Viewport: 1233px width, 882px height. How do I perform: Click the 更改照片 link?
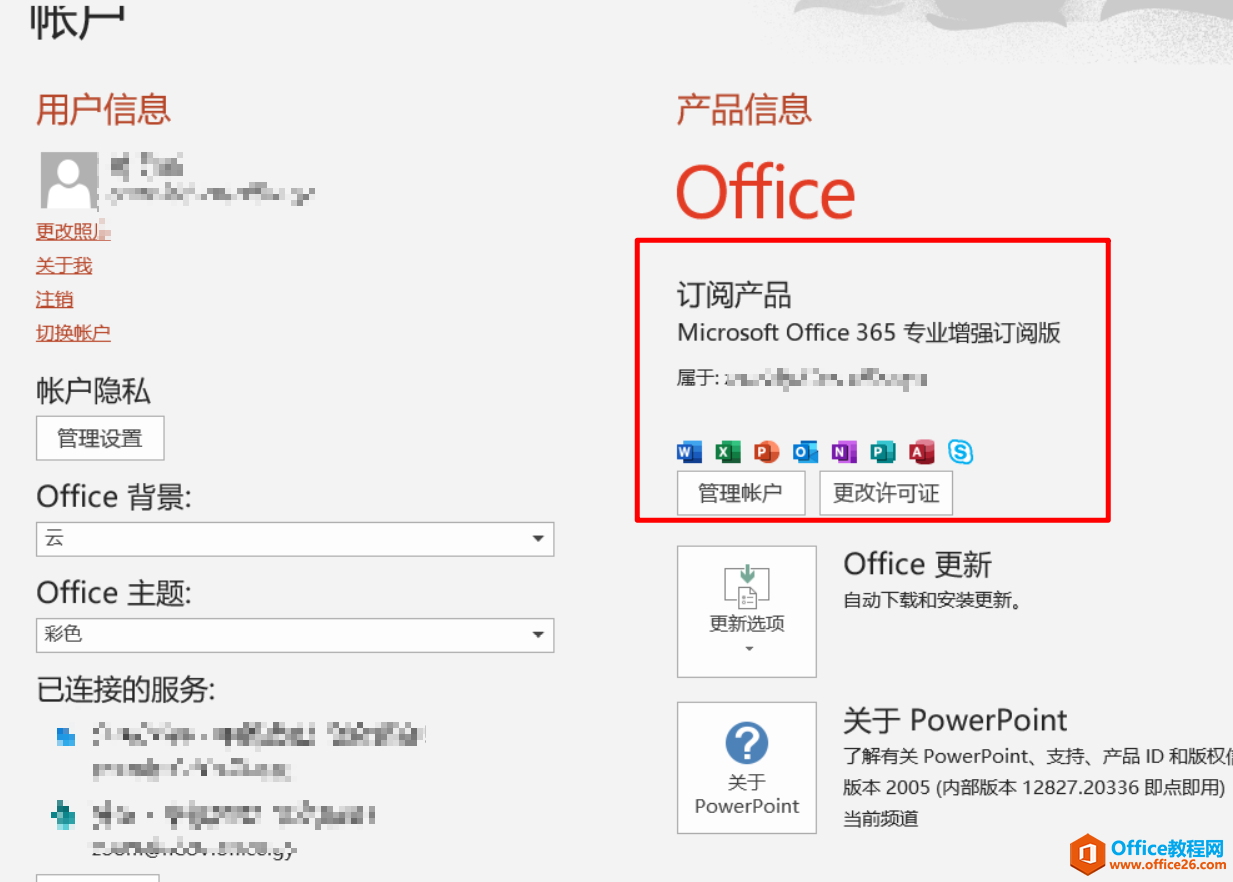tap(73, 232)
